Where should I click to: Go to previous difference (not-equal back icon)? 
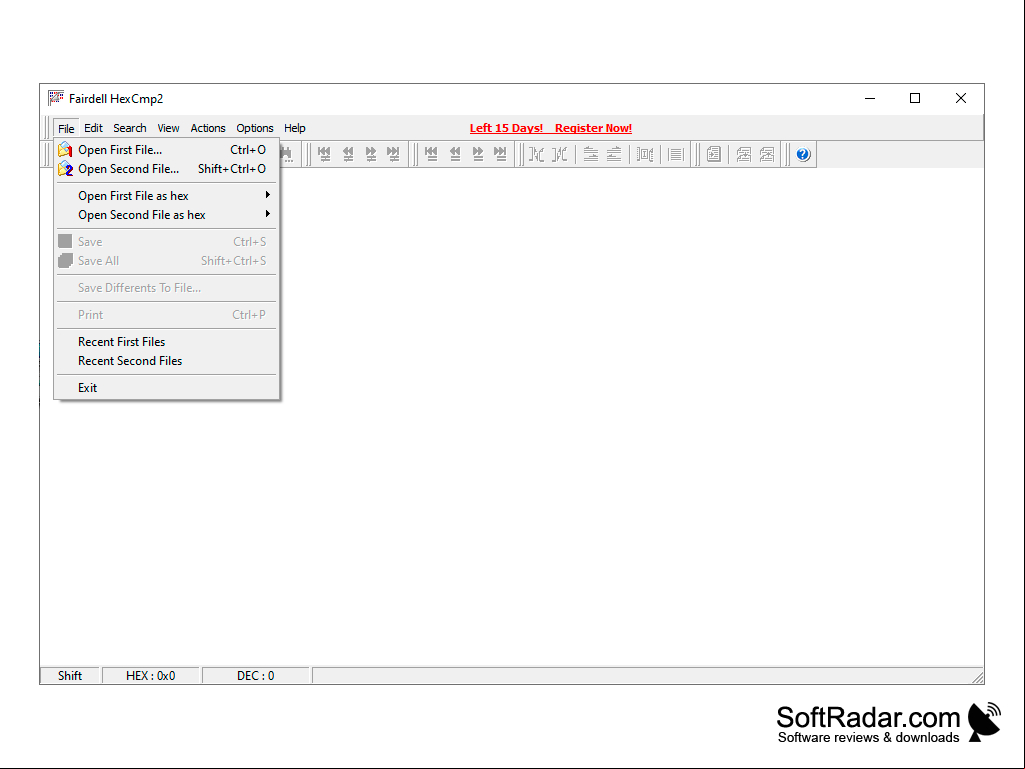348,154
